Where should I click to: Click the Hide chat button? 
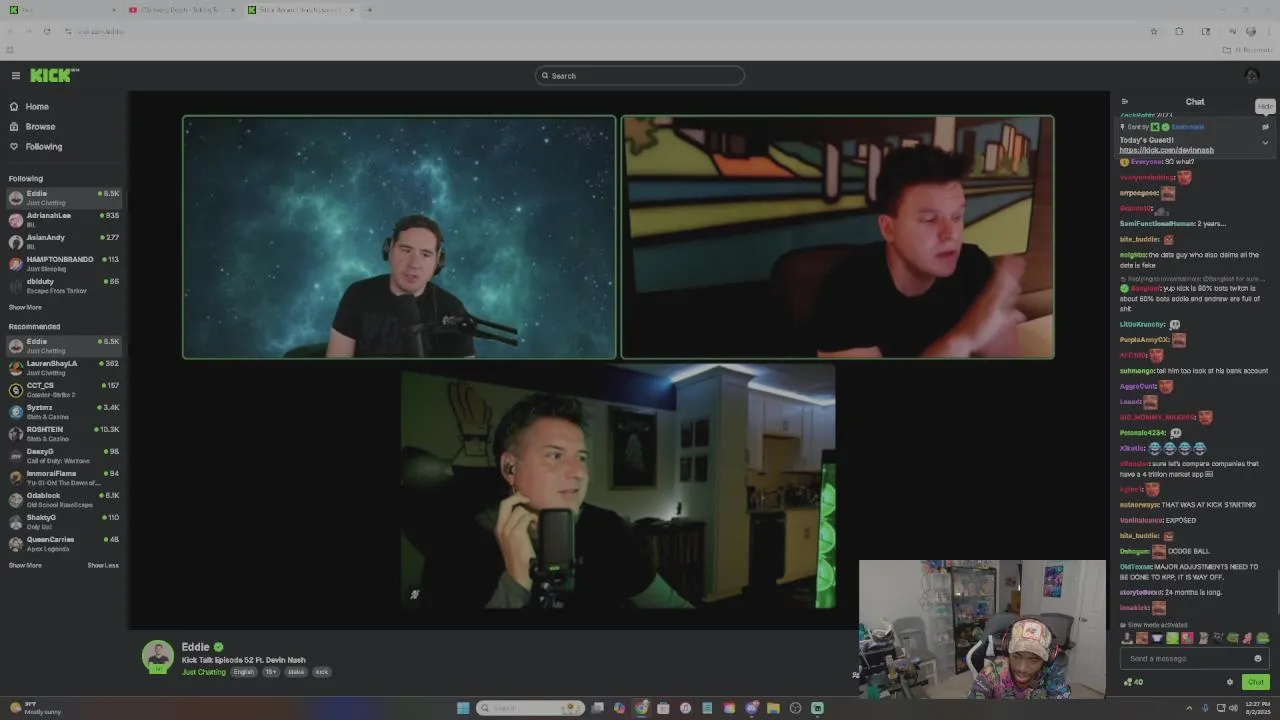pos(1265,106)
